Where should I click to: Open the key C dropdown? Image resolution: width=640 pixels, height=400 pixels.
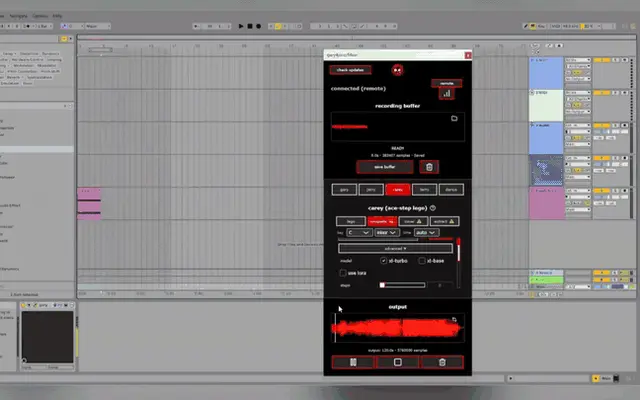[x=359, y=232]
